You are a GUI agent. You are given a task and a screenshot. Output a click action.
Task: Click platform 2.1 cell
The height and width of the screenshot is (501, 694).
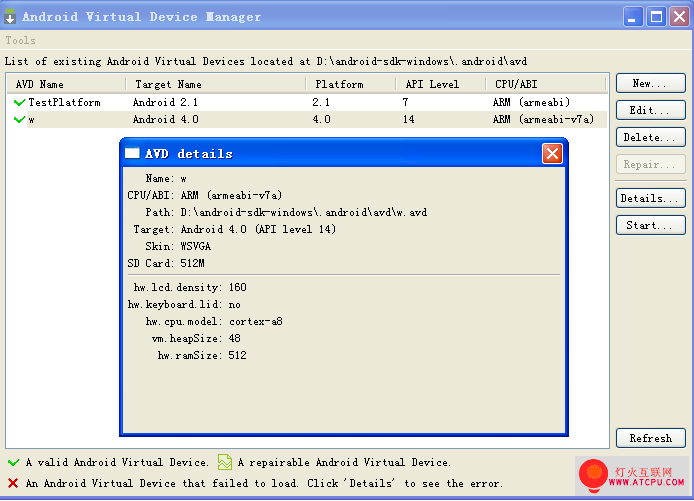coord(321,102)
